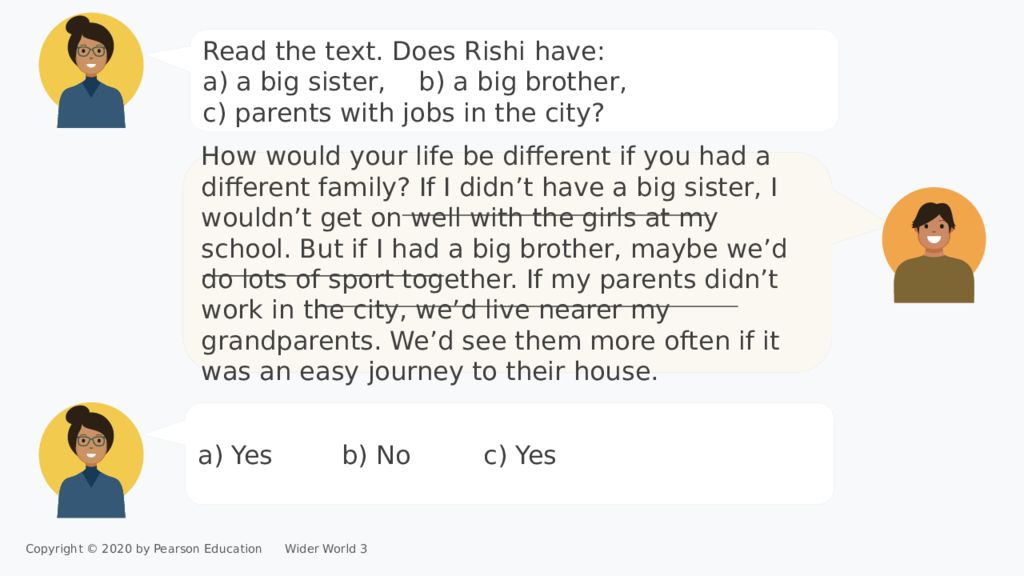This screenshot has width=1024, height=576.
Task: Select the question speech bubble at top
Action: [514, 80]
